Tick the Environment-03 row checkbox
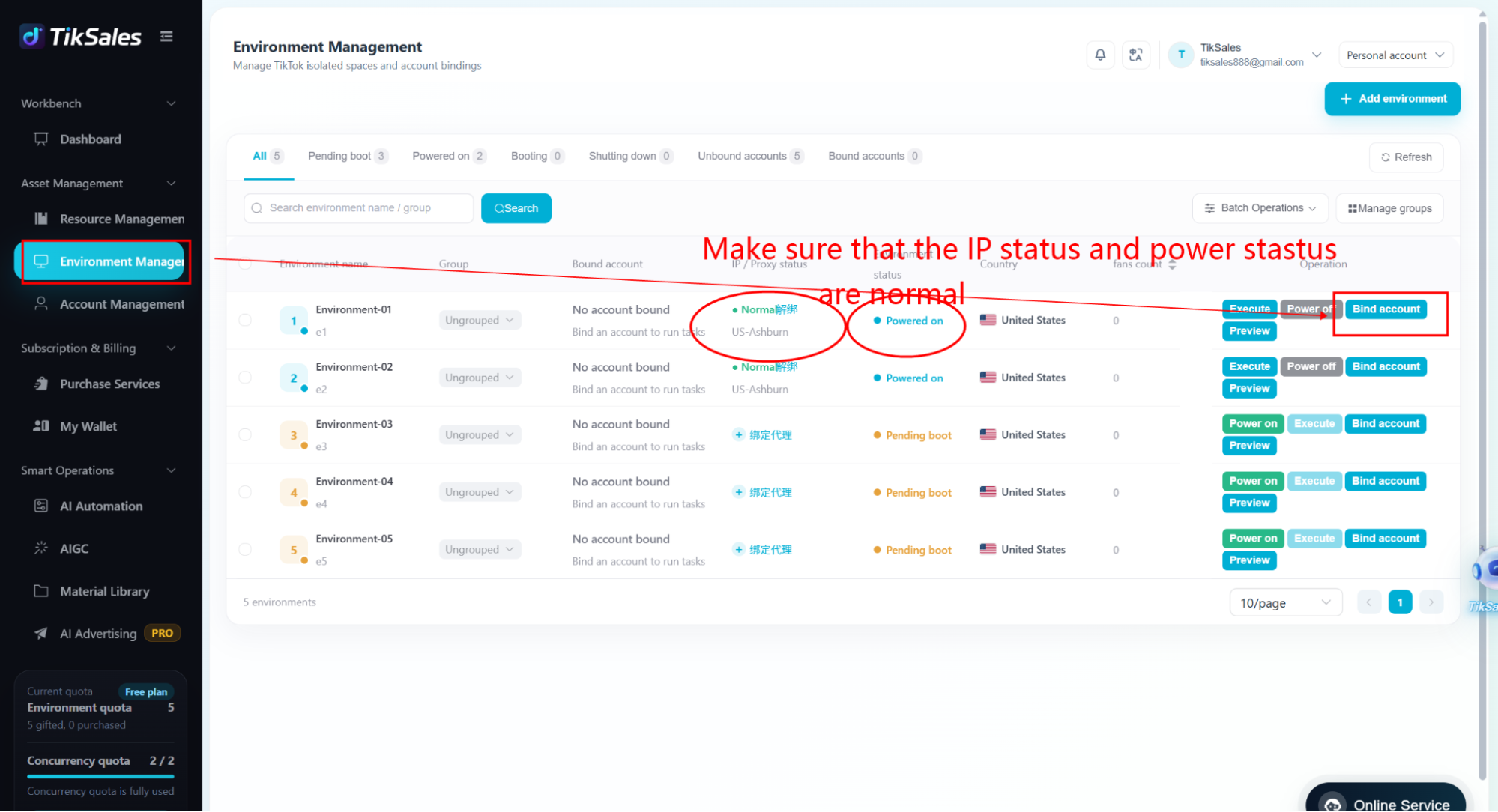This screenshot has height=812, width=1498. [x=245, y=434]
